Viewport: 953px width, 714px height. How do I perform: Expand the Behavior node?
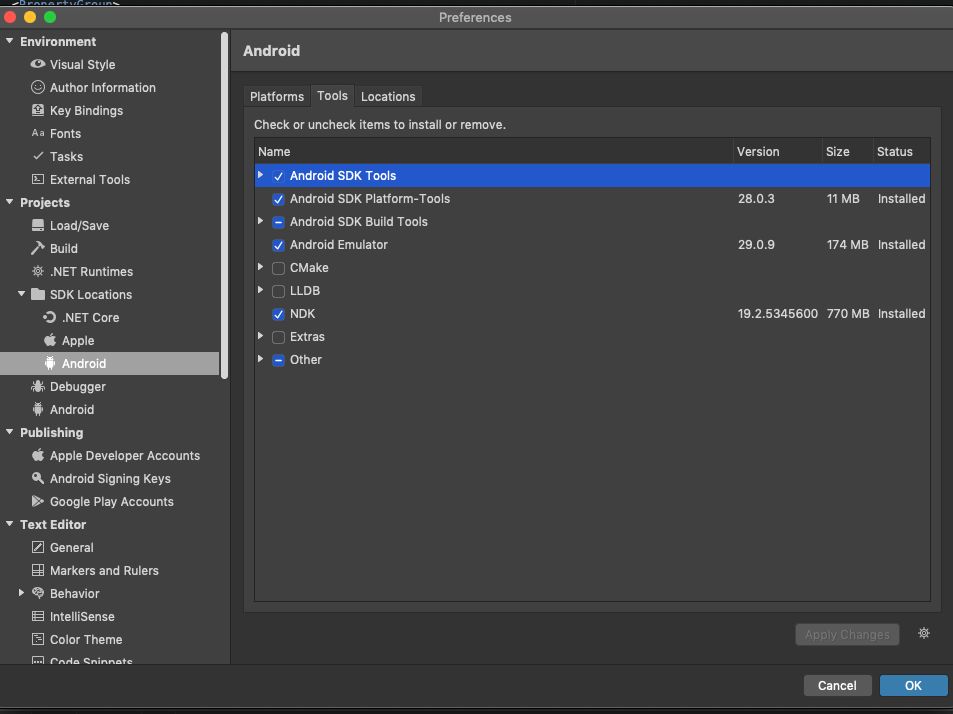[21, 592]
